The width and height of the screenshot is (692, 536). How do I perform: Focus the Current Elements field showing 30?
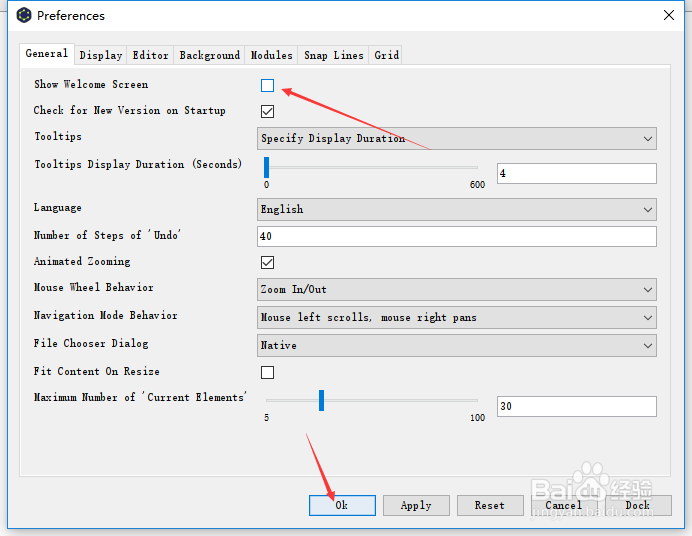[577, 406]
